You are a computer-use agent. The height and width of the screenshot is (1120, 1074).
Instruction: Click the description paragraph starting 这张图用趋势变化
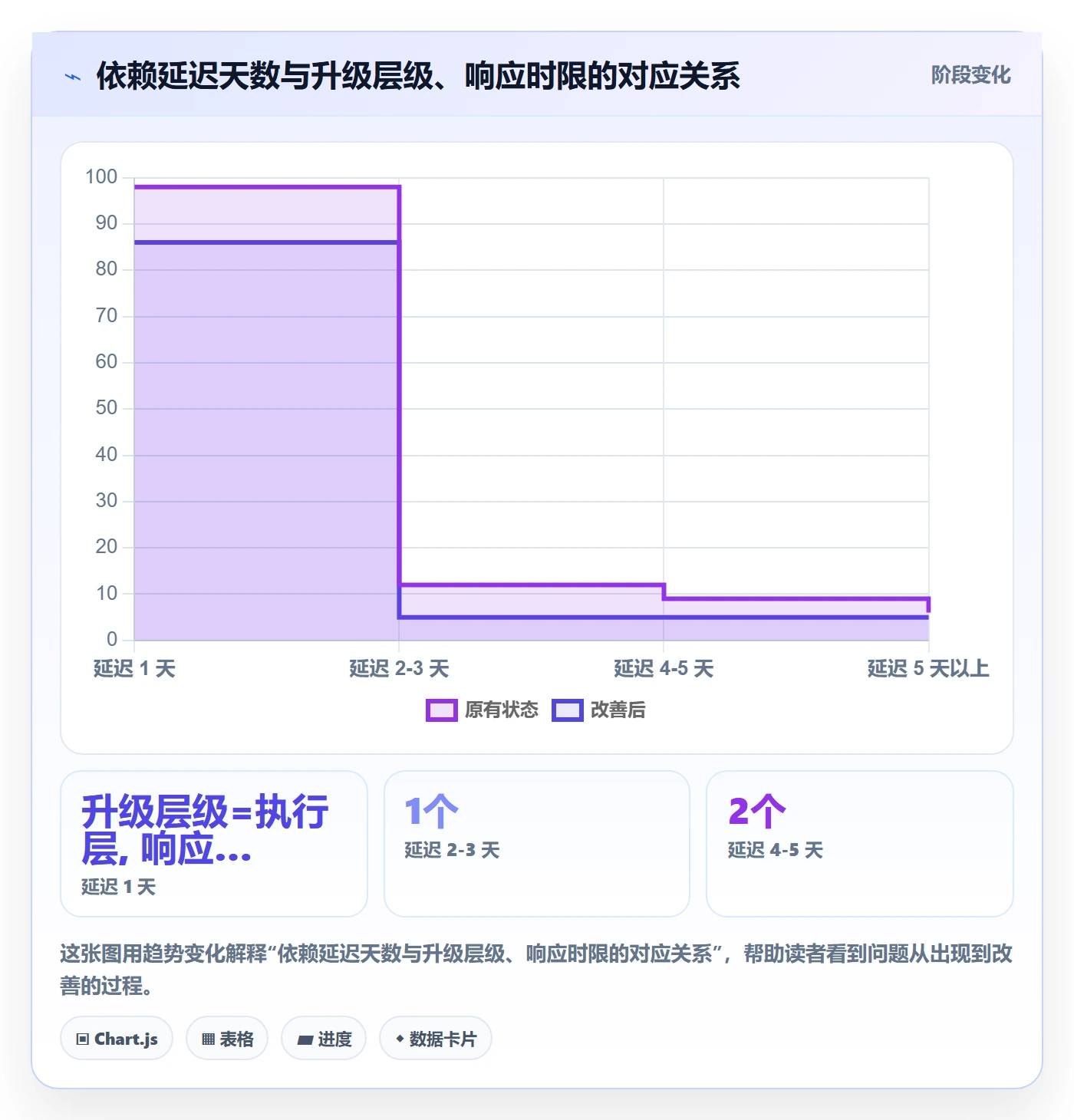(x=536, y=970)
